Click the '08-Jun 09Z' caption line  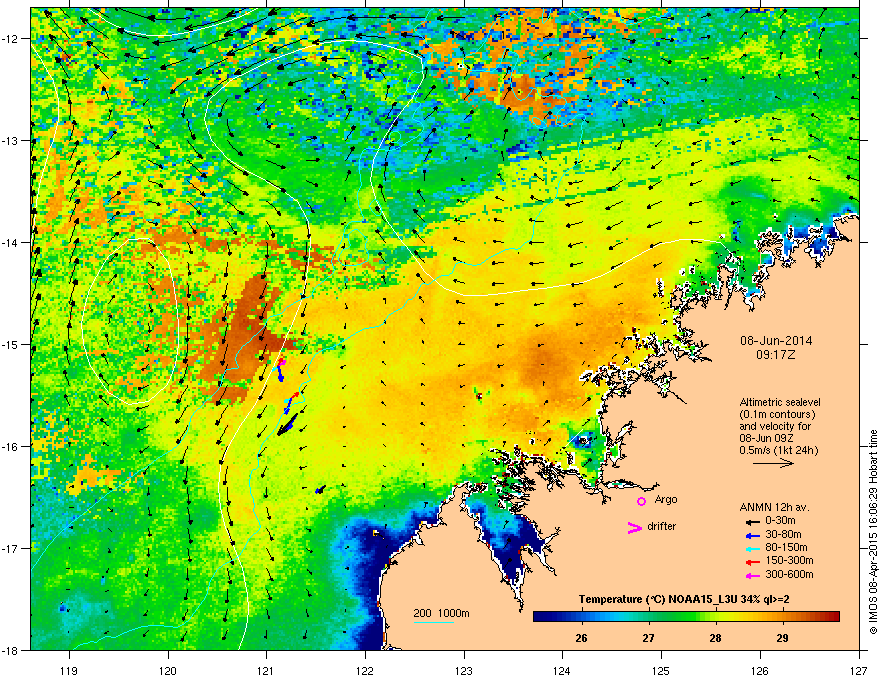click(767, 438)
